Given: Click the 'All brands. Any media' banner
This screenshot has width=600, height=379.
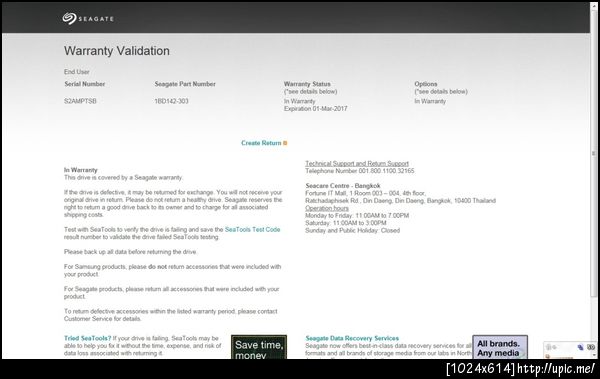Looking at the screenshot, I should (x=500, y=348).
